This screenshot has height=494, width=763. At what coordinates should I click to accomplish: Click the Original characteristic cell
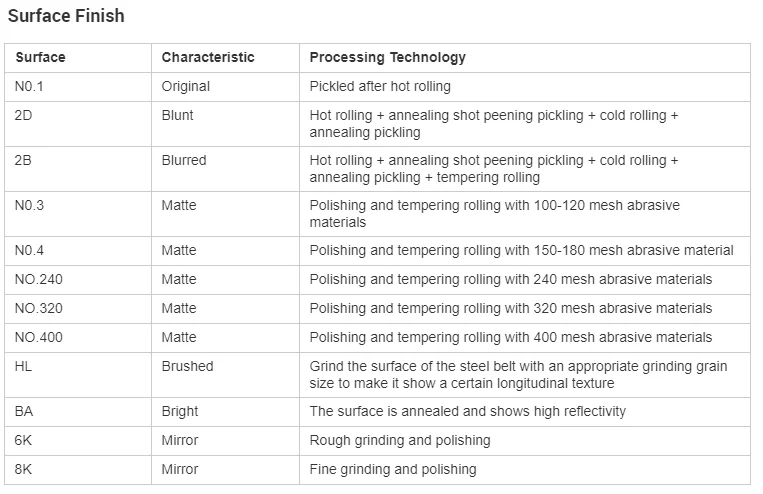(186, 87)
